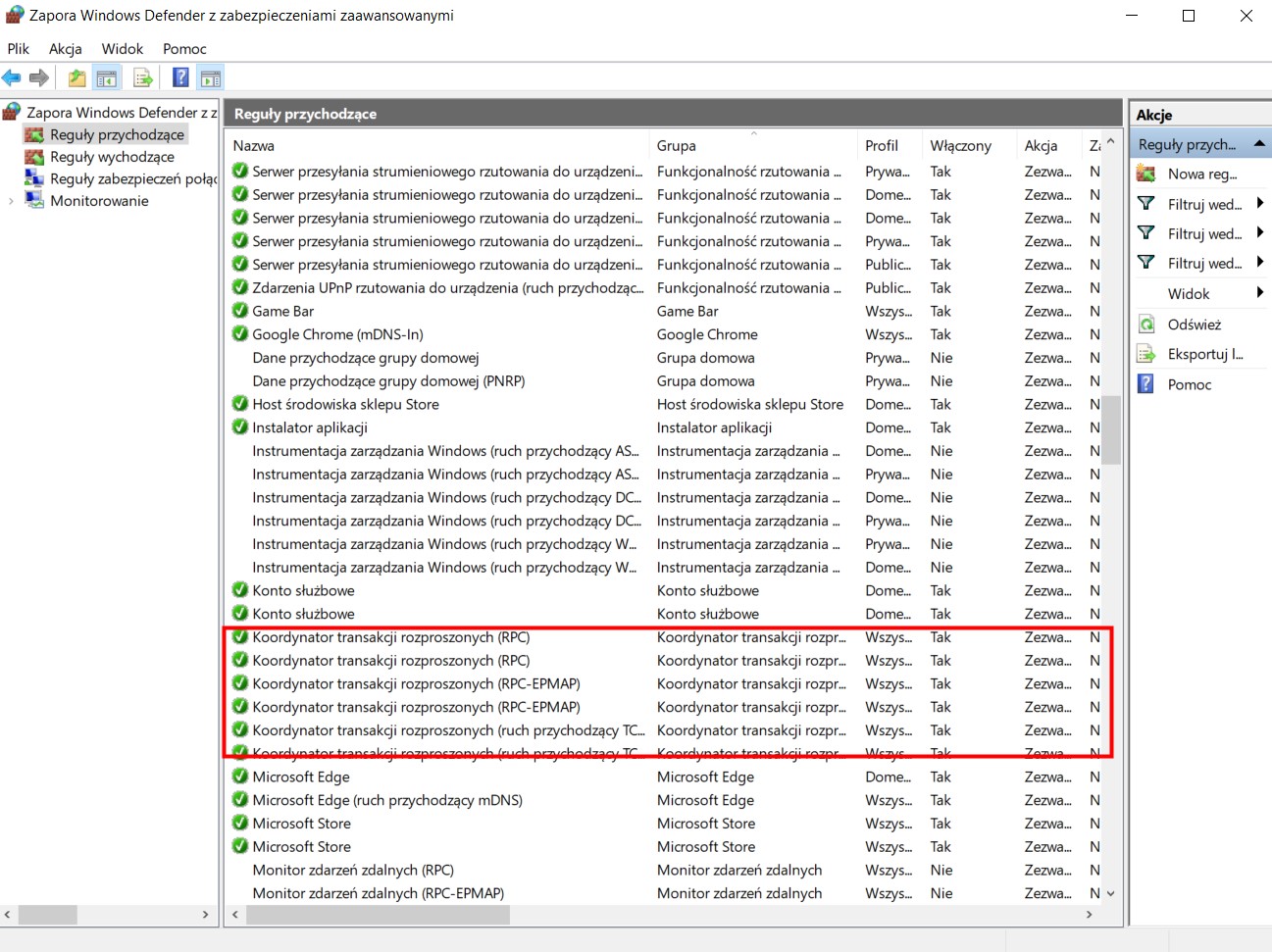This screenshot has width=1272, height=952.
Task: Click the blue Help question mark toolbar icon
Action: (x=181, y=78)
